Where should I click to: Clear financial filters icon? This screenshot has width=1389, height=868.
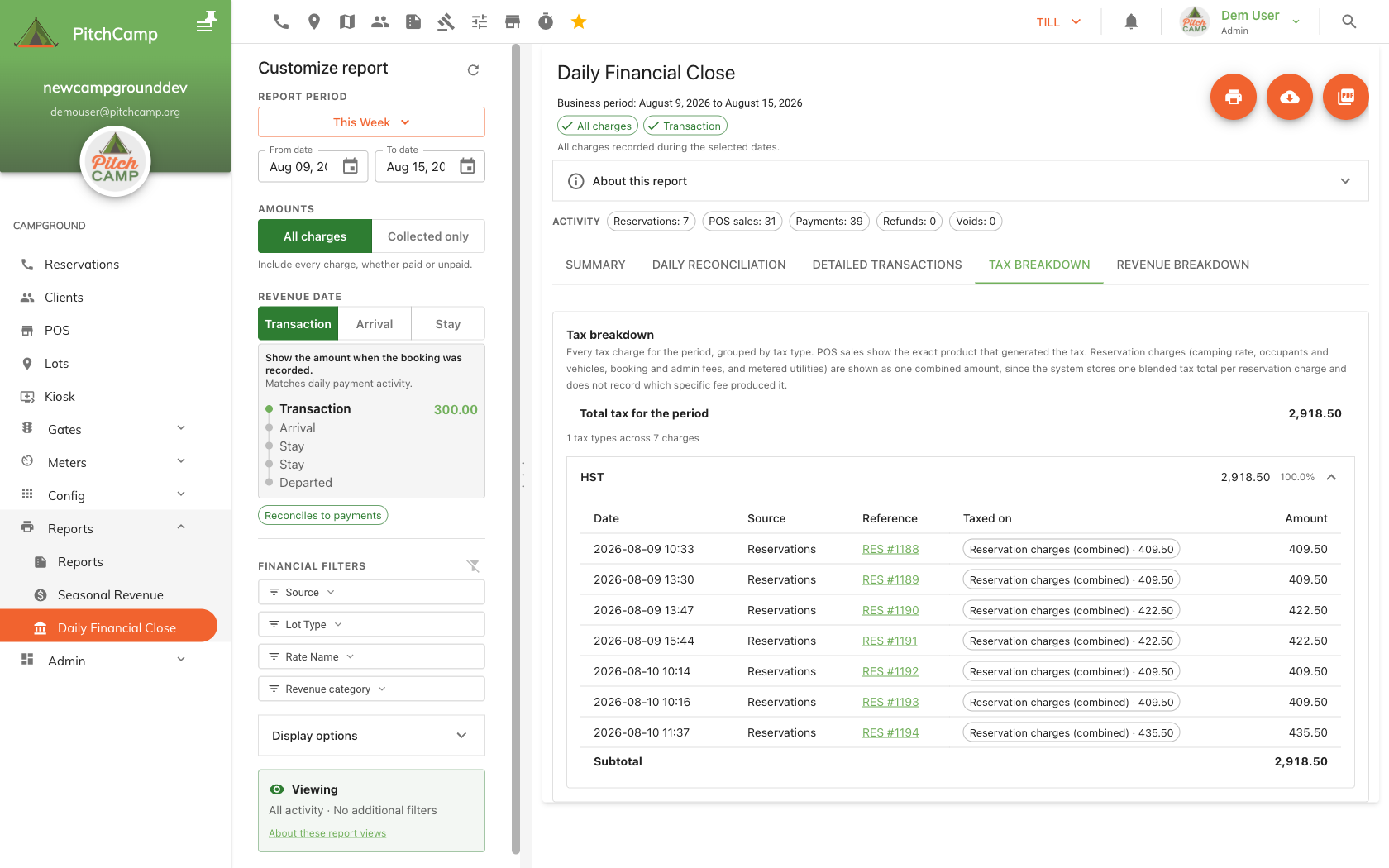tap(473, 566)
